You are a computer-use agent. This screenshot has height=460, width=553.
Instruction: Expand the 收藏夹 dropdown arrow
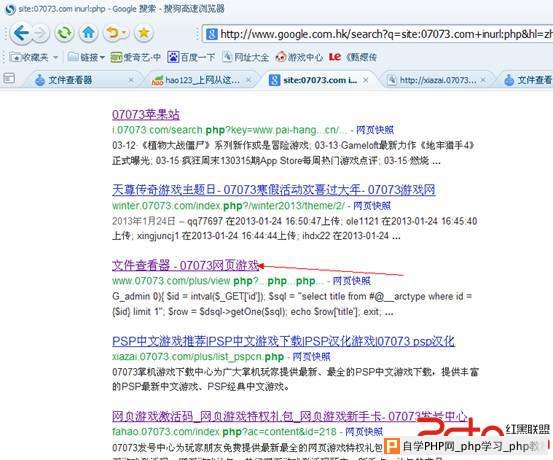click(55, 57)
